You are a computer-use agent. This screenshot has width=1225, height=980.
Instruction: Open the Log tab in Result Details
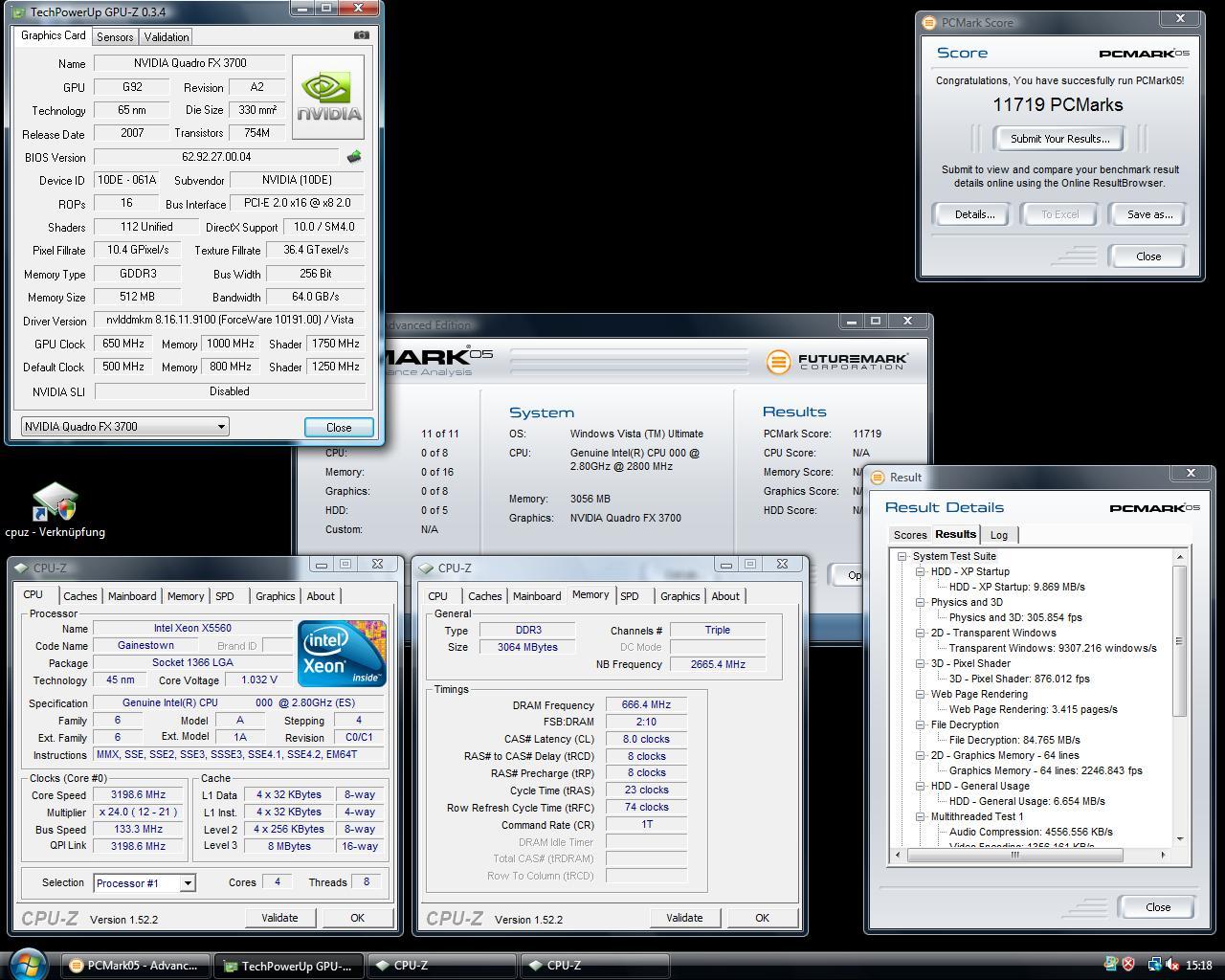pyautogui.click(x=999, y=535)
